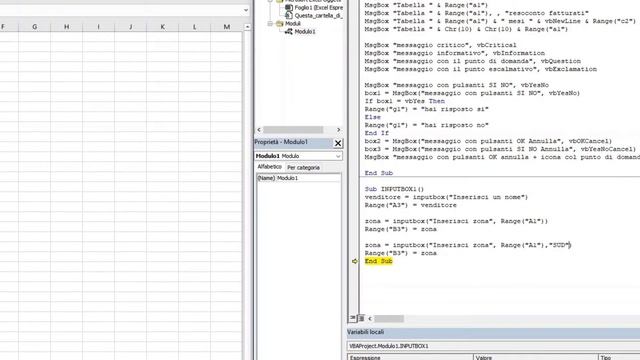
Task: Click the code window horizontal scrollbar thumb
Action: pyautogui.click(x=389, y=318)
